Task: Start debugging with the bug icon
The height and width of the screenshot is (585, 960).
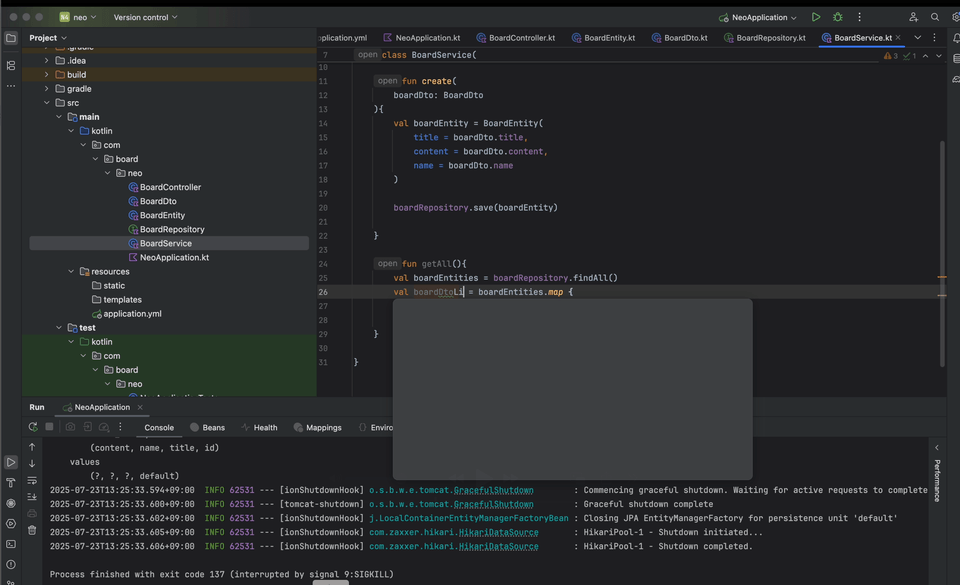Action: pyautogui.click(x=838, y=17)
